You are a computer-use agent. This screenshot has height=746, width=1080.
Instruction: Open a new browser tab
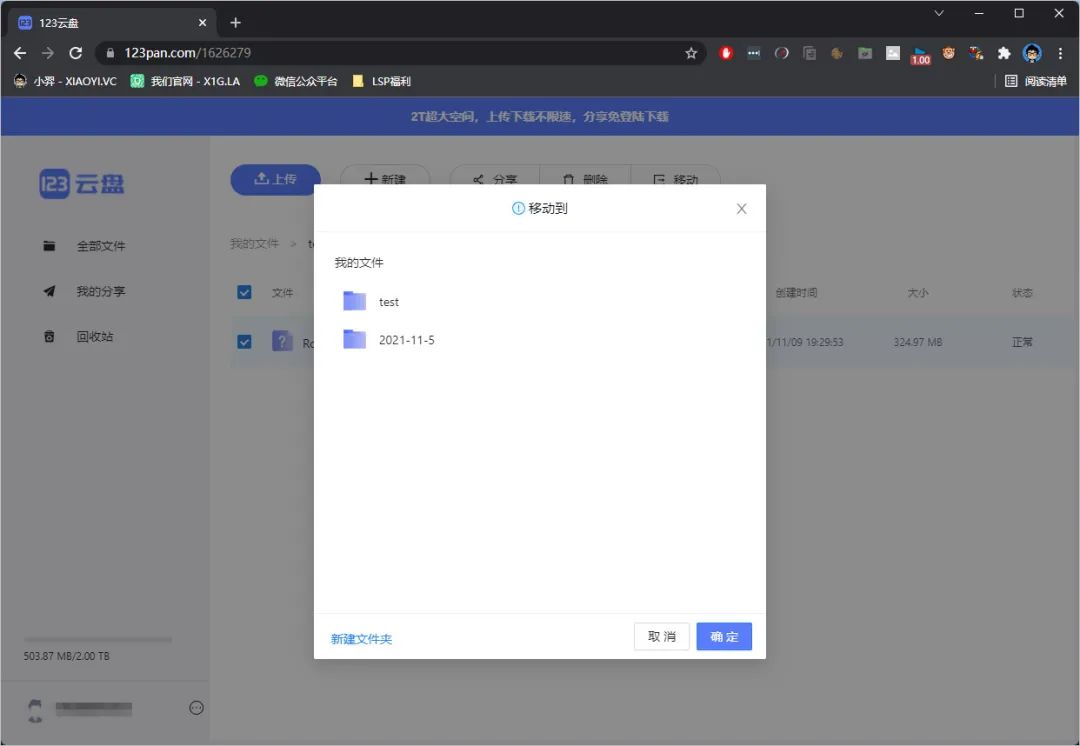pos(236,22)
